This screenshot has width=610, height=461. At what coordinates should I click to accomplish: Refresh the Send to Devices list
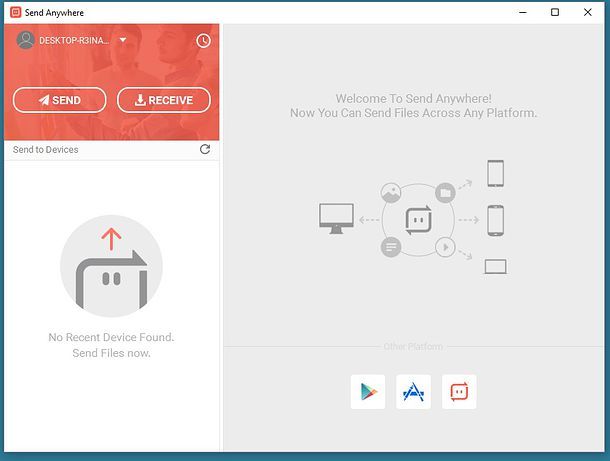[205, 149]
